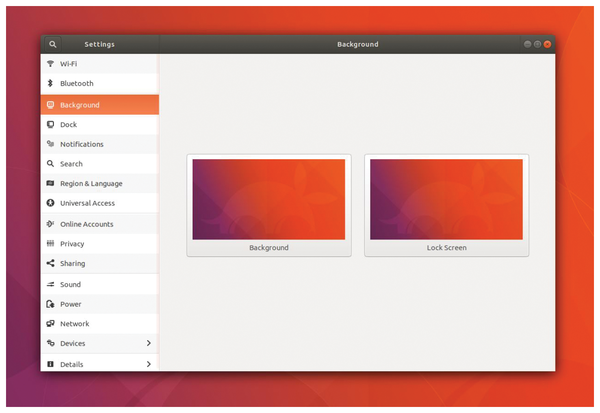Viewport: 600px width, 413px height.
Task: Click the Universal Access person icon
Action: tap(50, 203)
